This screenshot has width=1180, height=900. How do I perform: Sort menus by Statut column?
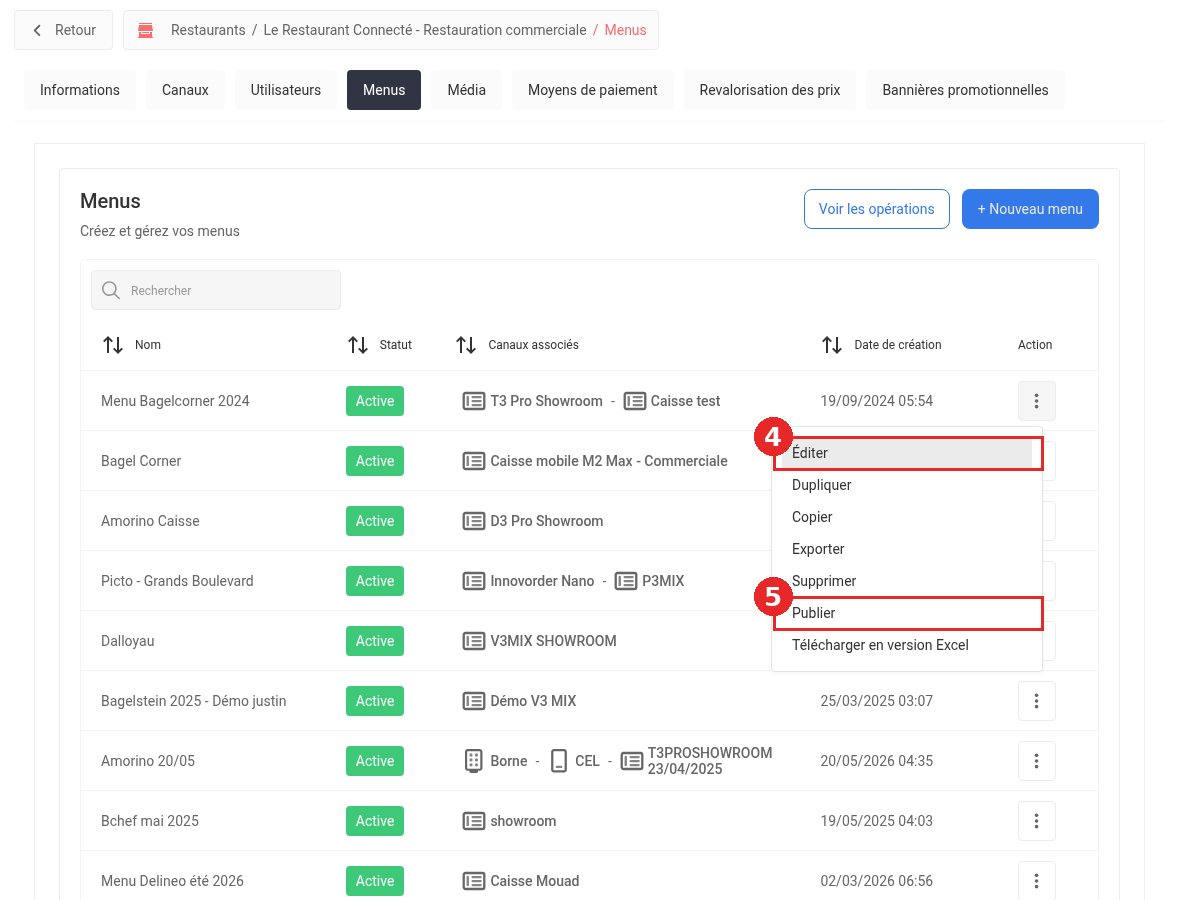pos(357,345)
